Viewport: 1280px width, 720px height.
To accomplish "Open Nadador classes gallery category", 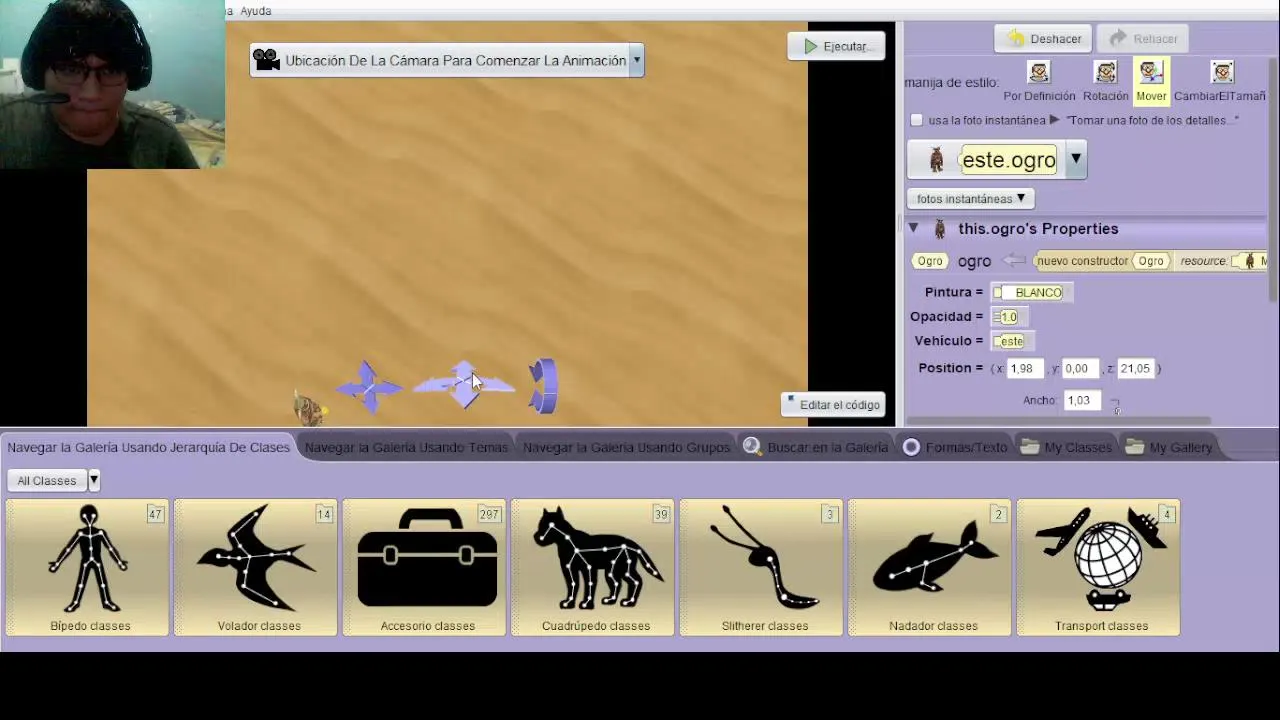I will (x=930, y=568).
